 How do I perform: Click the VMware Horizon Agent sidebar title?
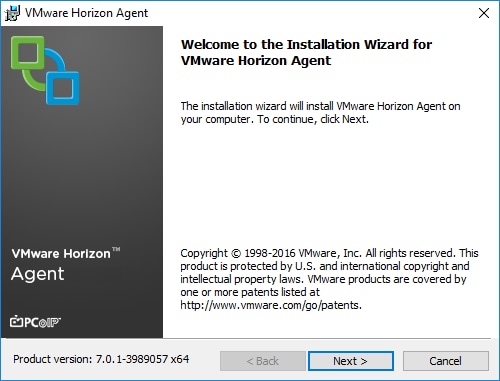(66, 265)
